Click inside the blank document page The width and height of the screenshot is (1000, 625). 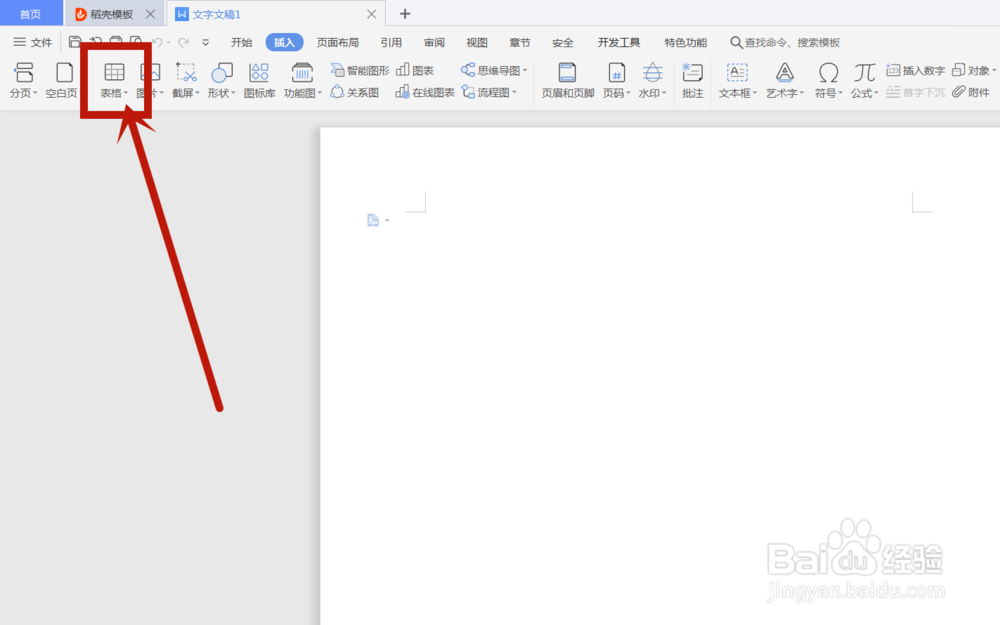660,376
